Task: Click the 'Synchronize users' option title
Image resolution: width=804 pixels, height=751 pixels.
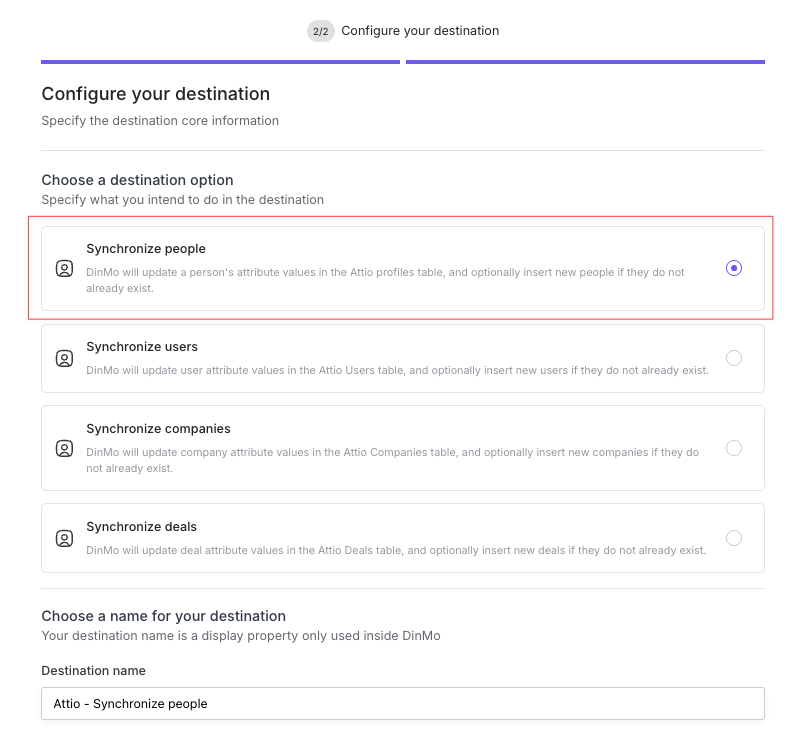Action: [x=142, y=347]
